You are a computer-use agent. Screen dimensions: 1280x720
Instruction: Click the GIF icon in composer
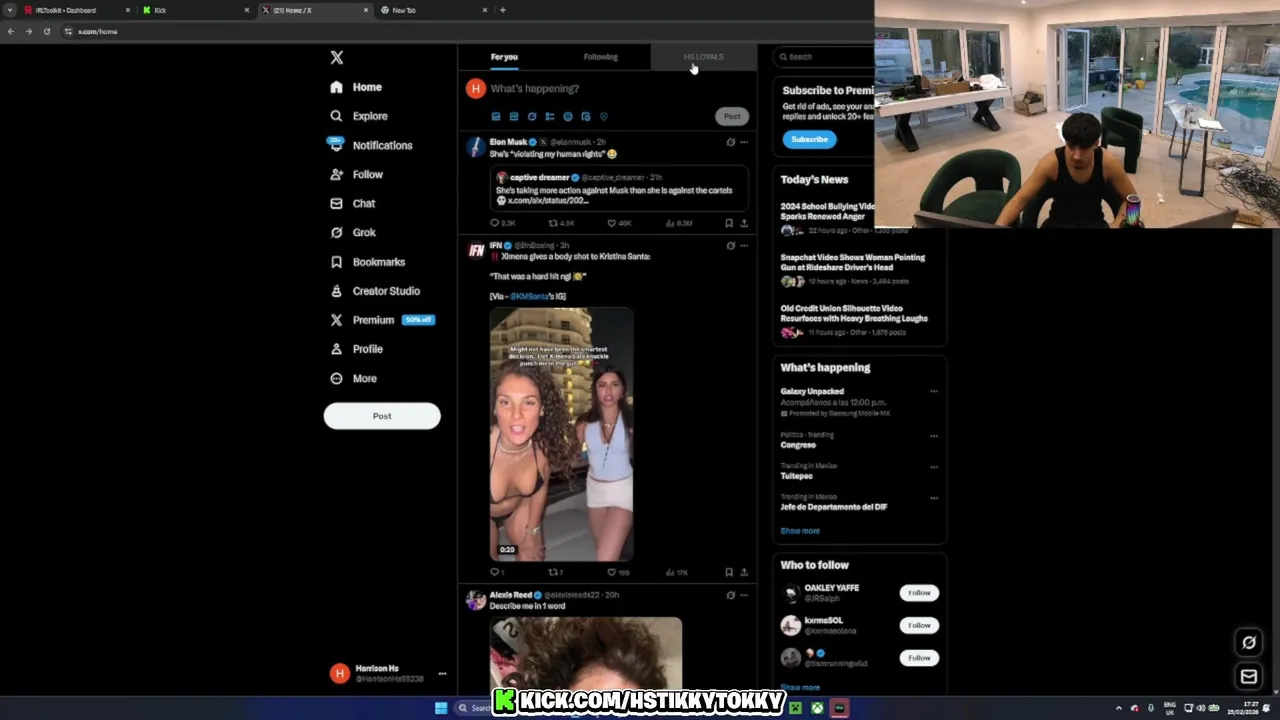click(x=514, y=116)
